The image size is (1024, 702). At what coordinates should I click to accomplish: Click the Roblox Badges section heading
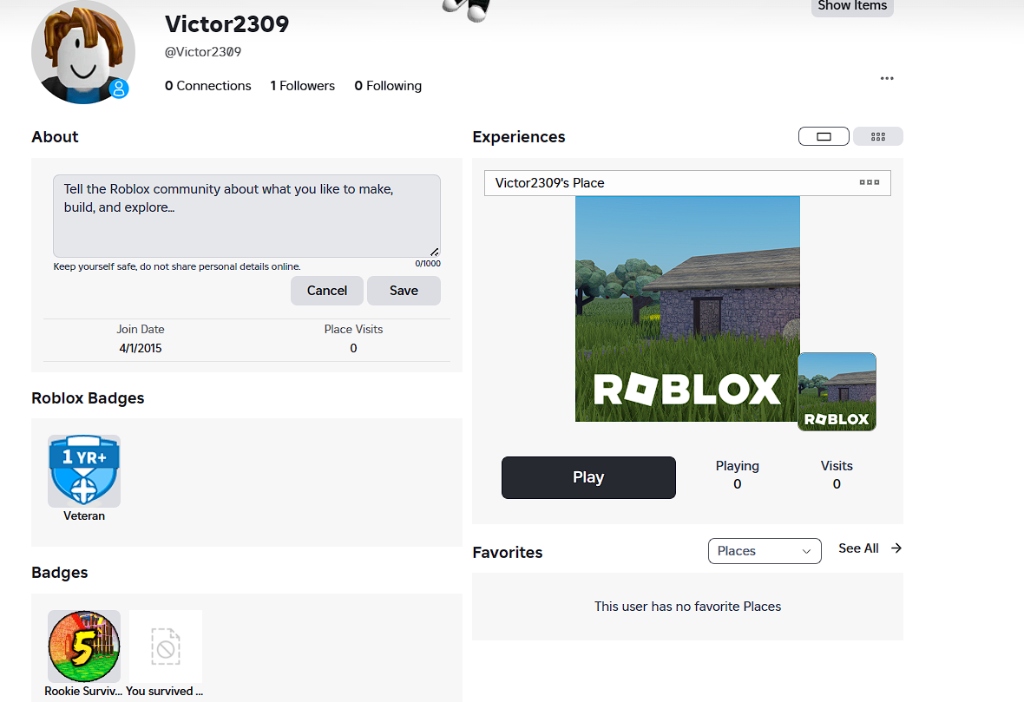point(88,398)
